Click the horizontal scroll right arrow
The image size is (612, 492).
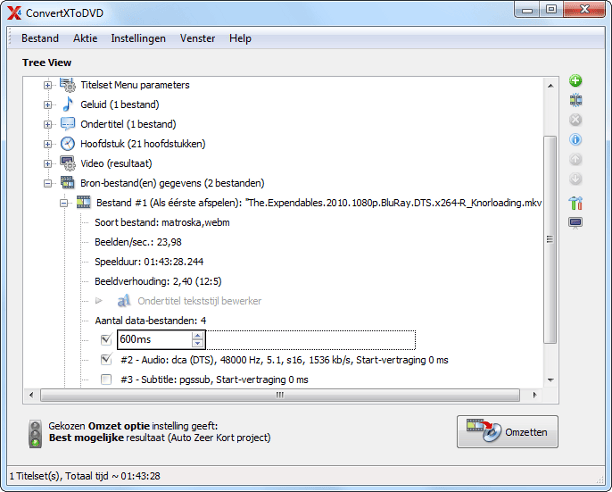coord(534,395)
